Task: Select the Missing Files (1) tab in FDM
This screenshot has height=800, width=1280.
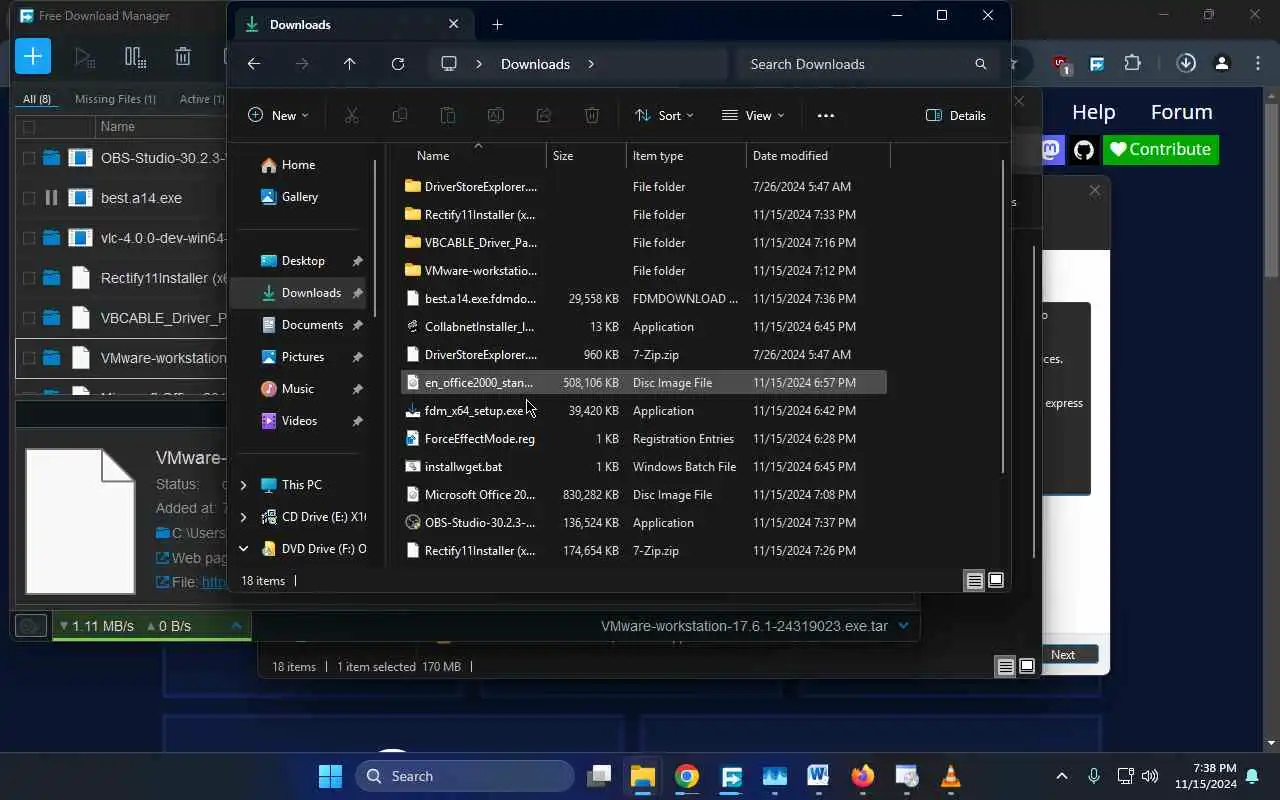Action: pyautogui.click(x=115, y=99)
